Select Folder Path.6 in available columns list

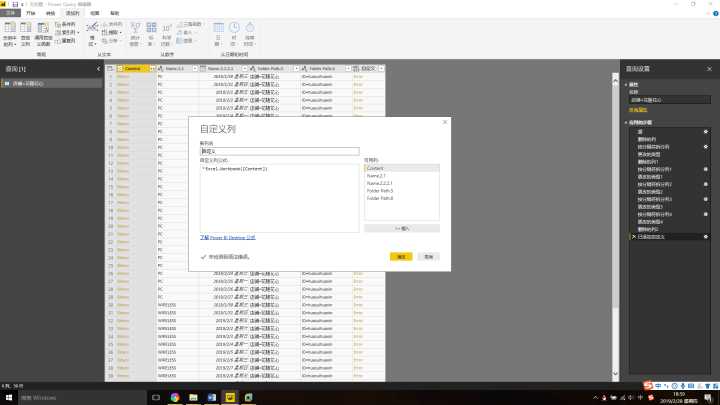[x=402, y=198]
